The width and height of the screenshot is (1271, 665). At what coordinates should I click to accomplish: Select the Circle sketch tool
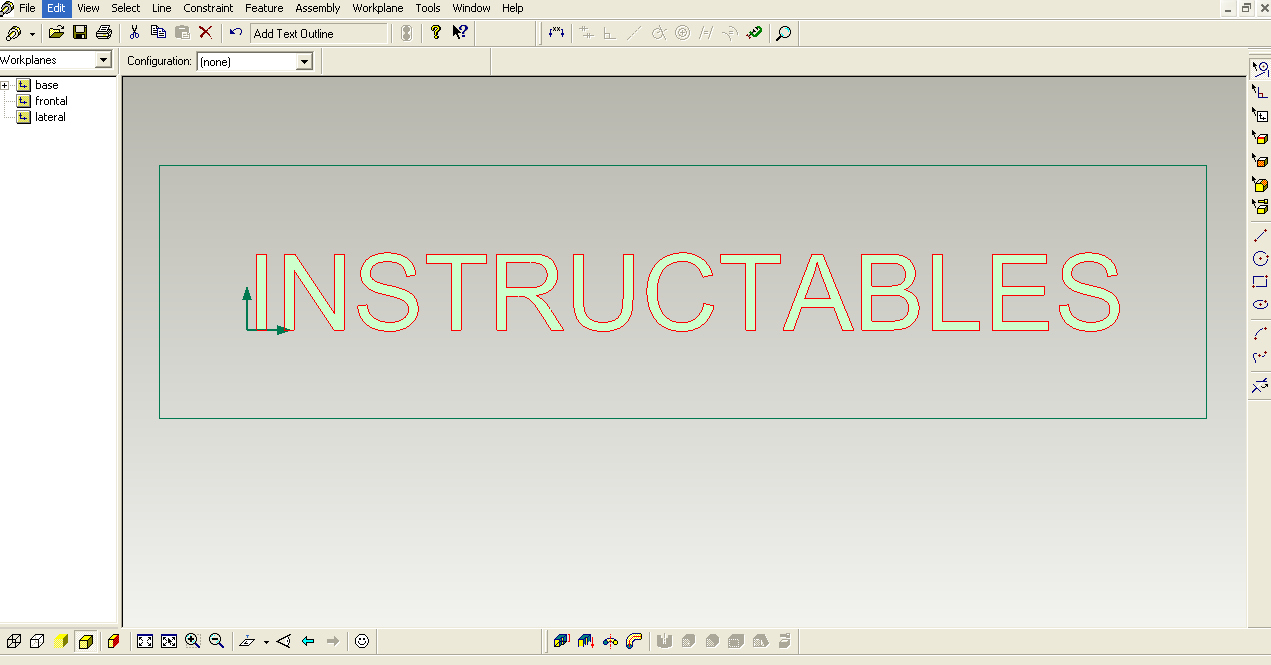[1260, 259]
